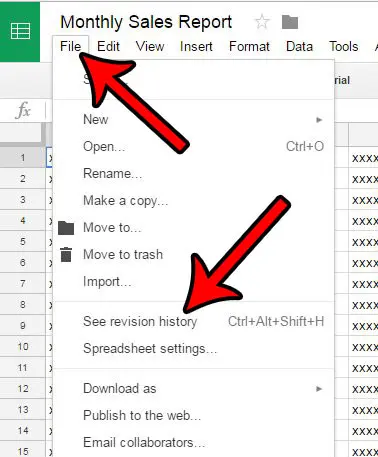
Task: Click the xxxx cell in row 14
Action: tap(364, 431)
